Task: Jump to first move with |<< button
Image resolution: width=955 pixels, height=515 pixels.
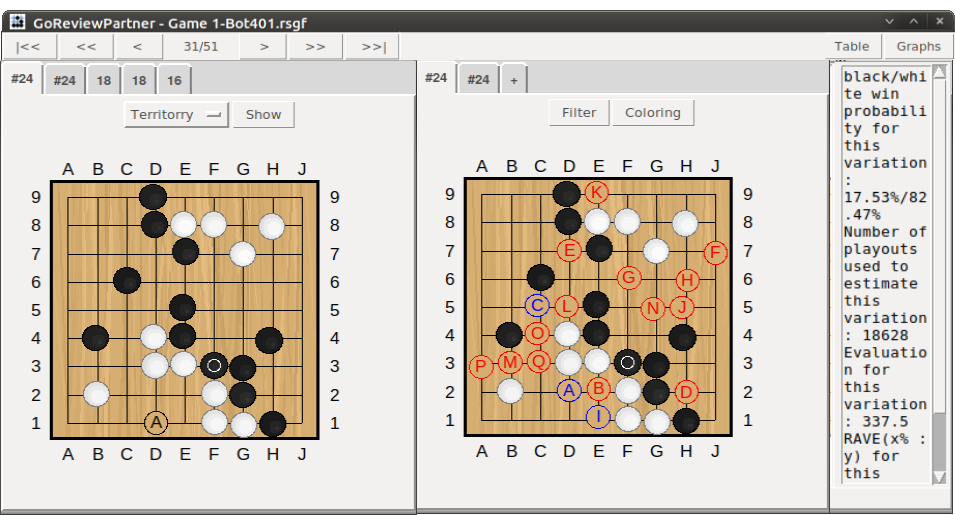Action: [29, 46]
